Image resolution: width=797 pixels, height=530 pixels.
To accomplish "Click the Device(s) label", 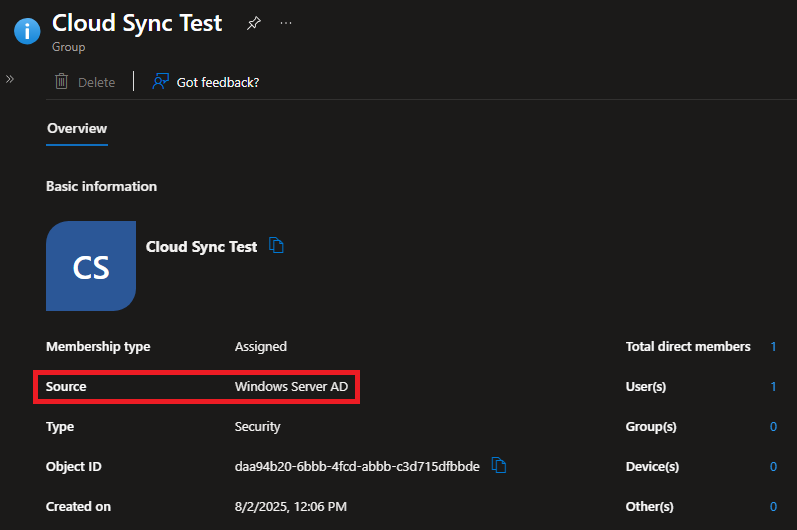I will tap(652, 466).
